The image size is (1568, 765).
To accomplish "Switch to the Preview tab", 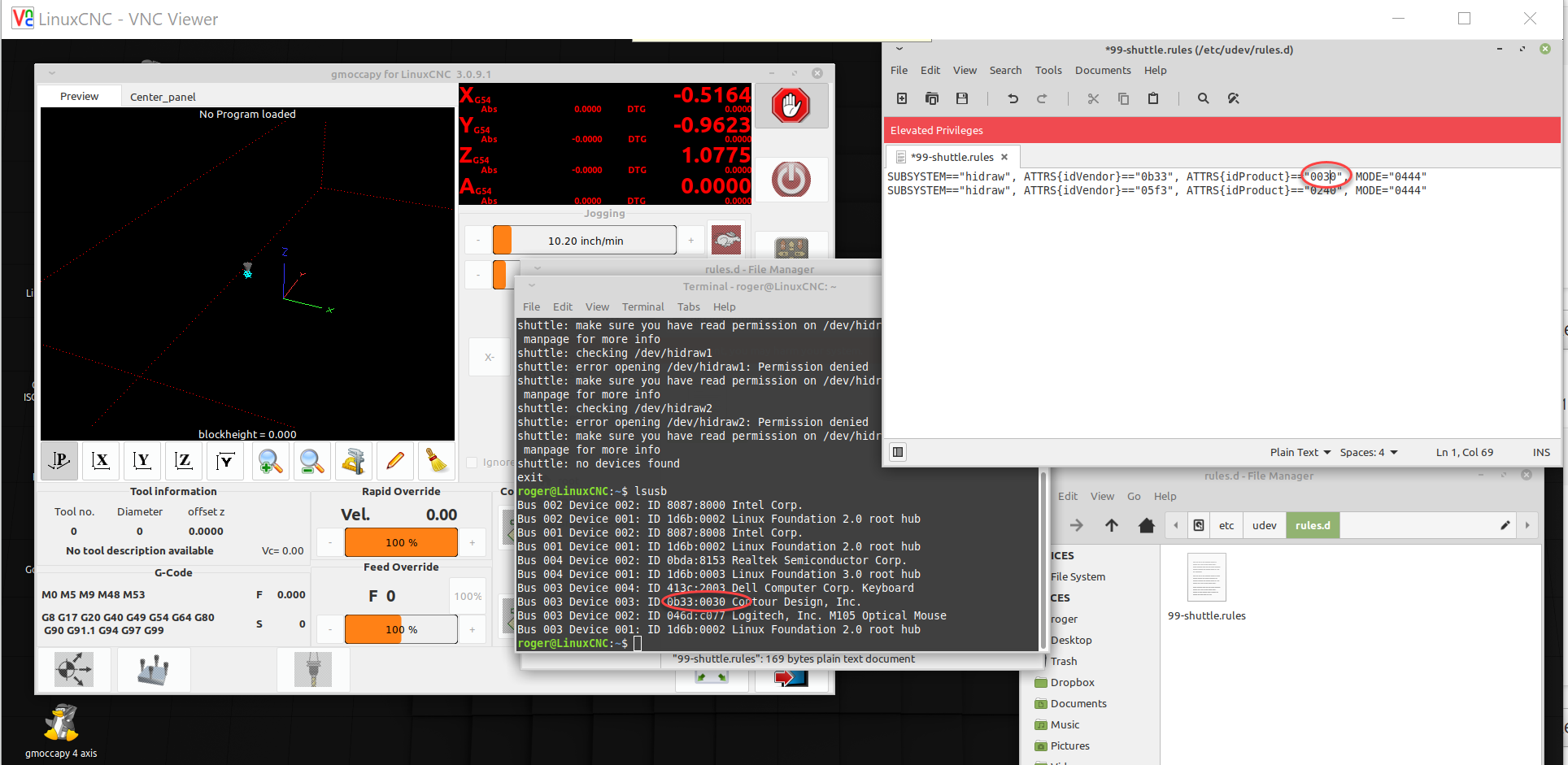I will (x=79, y=96).
